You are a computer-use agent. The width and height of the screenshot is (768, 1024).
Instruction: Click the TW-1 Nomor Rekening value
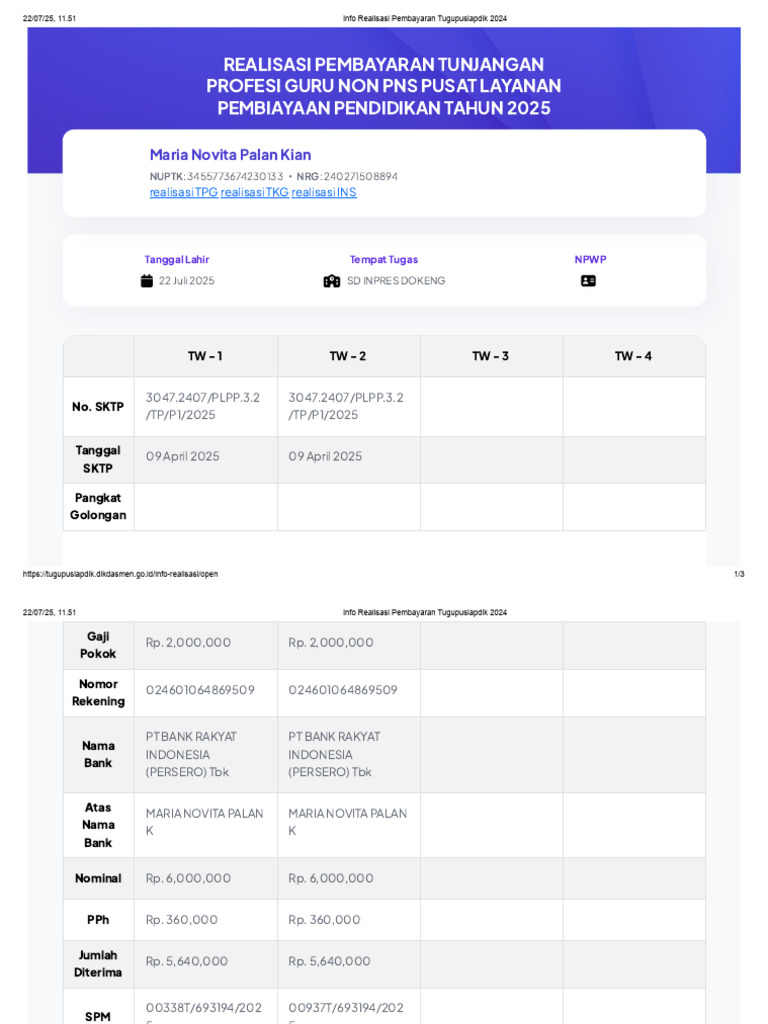pyautogui.click(x=200, y=690)
